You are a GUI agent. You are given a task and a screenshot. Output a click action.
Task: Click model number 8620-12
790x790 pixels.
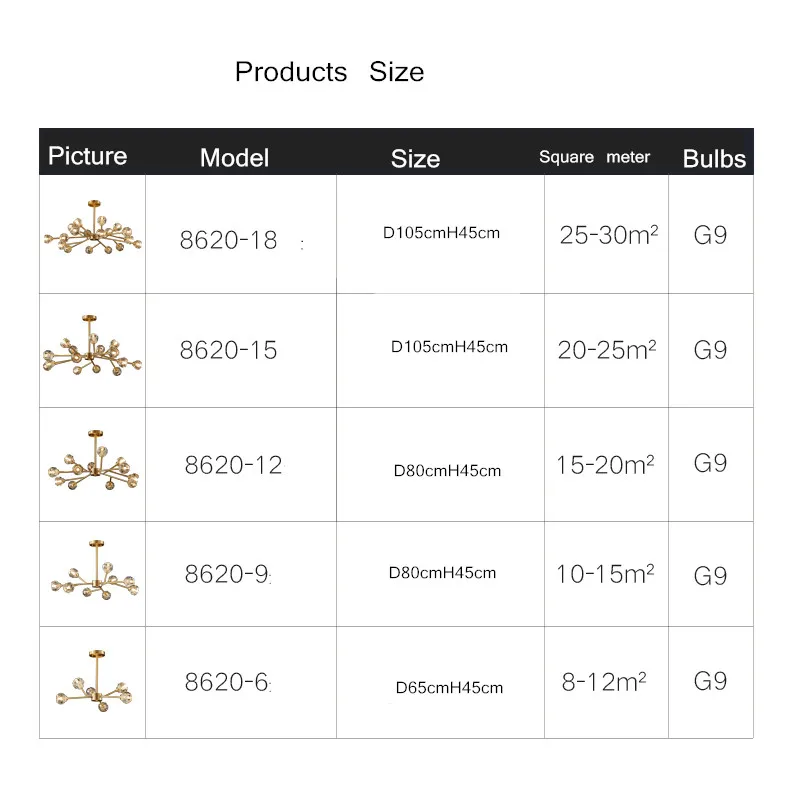click(x=233, y=465)
